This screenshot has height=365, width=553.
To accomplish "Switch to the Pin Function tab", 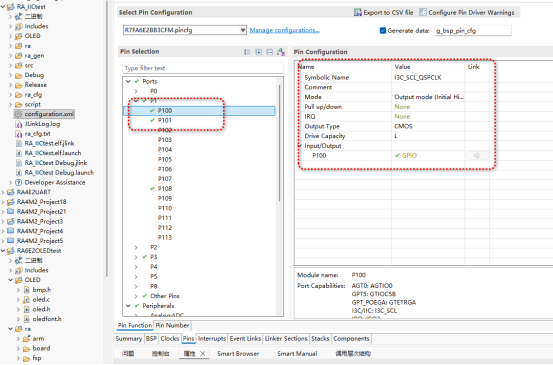I will pyautogui.click(x=135, y=326).
